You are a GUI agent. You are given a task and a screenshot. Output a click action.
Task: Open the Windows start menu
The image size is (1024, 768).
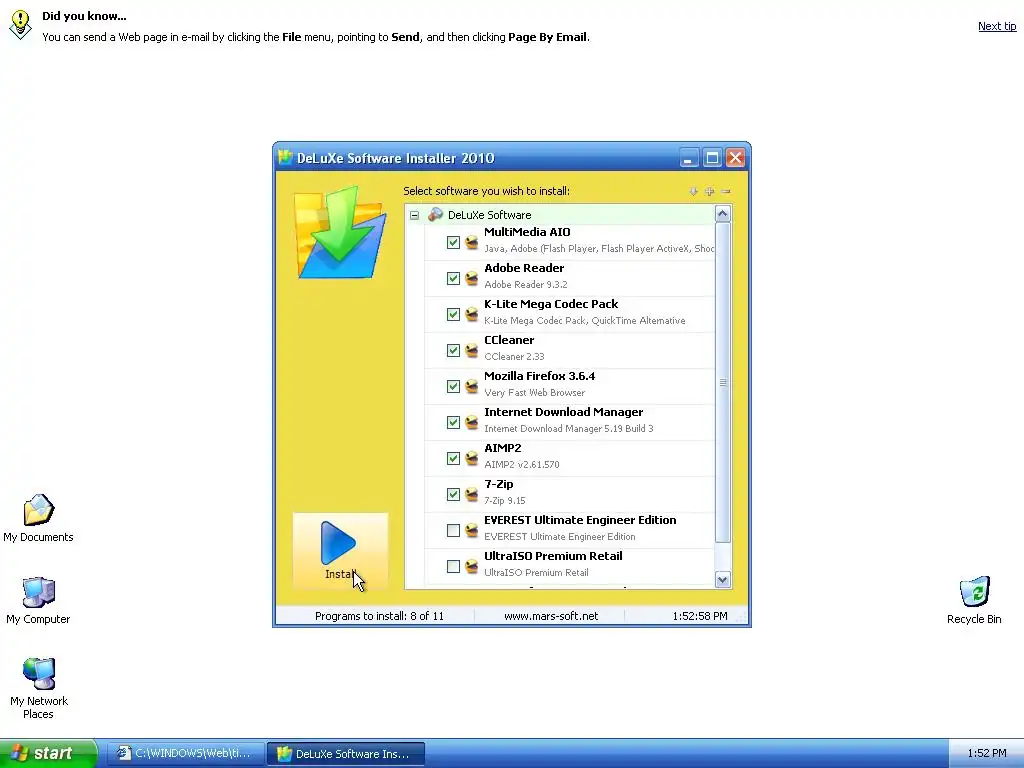[x=48, y=753]
